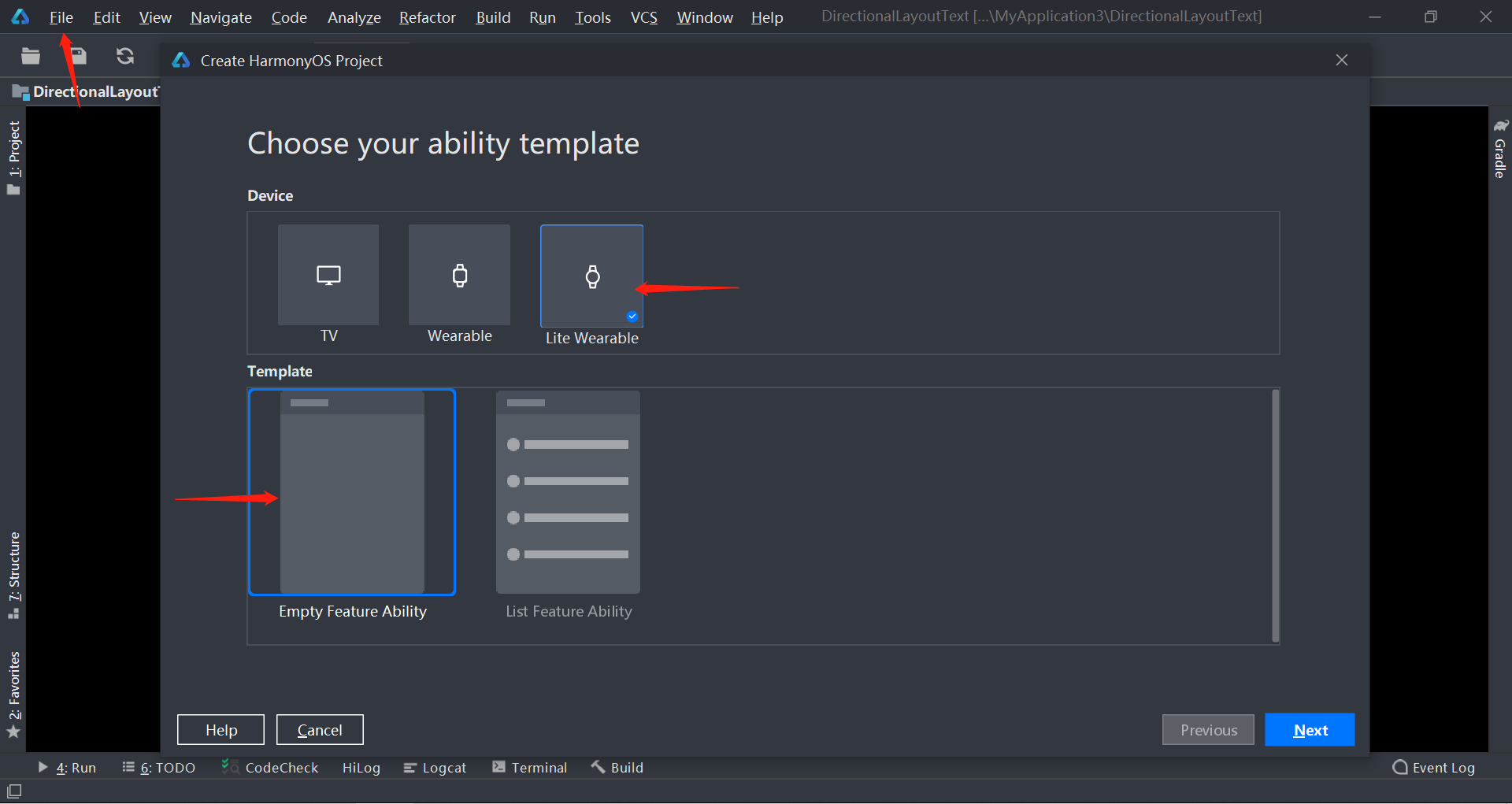This screenshot has width=1512, height=804.
Task: Click the Help button in the dialog
Action: click(x=220, y=730)
